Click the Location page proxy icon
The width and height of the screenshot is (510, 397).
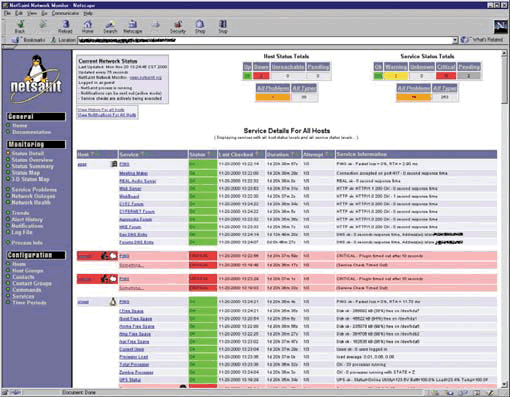pos(53,40)
